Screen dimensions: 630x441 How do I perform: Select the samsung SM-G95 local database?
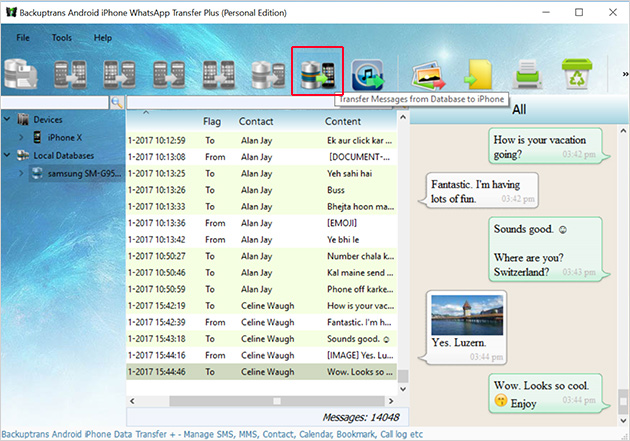pos(84,174)
